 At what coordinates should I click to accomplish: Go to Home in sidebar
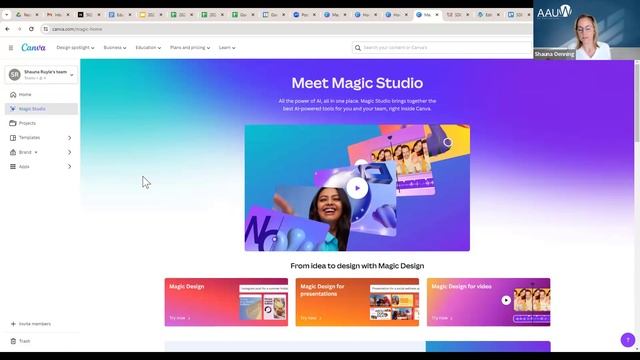[x=41, y=94]
